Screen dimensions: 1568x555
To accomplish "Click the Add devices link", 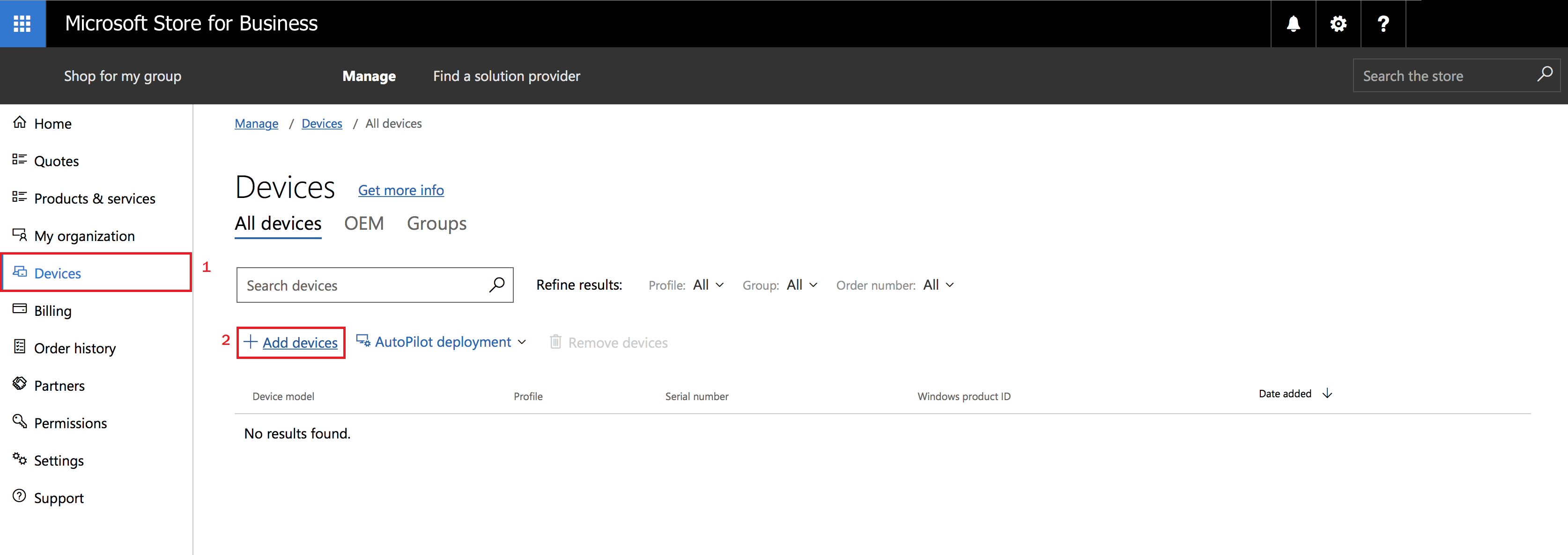I will pos(299,342).
